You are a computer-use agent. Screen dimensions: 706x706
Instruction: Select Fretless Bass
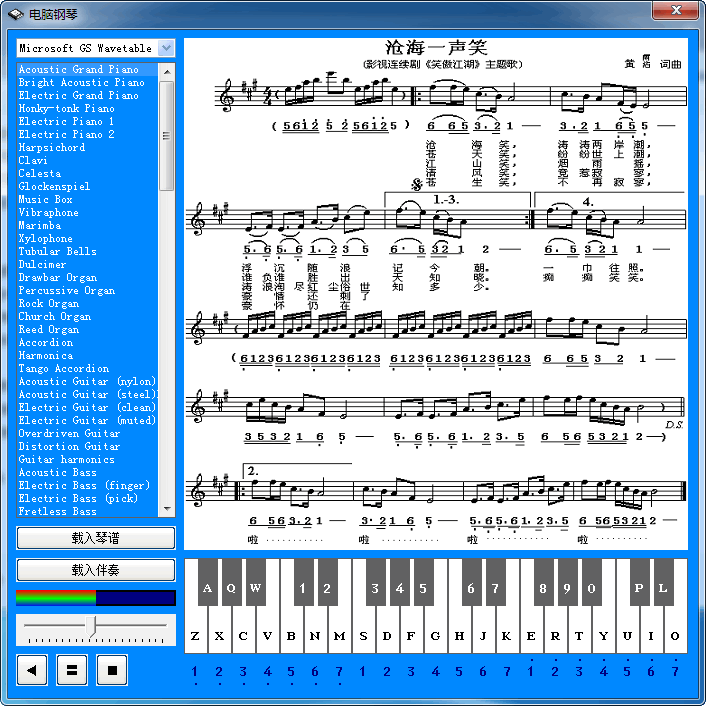[88, 511]
